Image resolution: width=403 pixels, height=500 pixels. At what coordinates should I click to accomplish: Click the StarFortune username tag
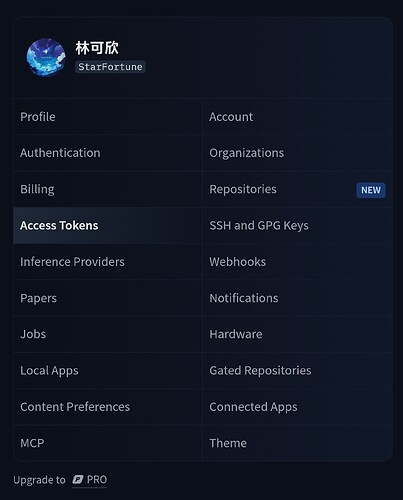click(x=110, y=67)
